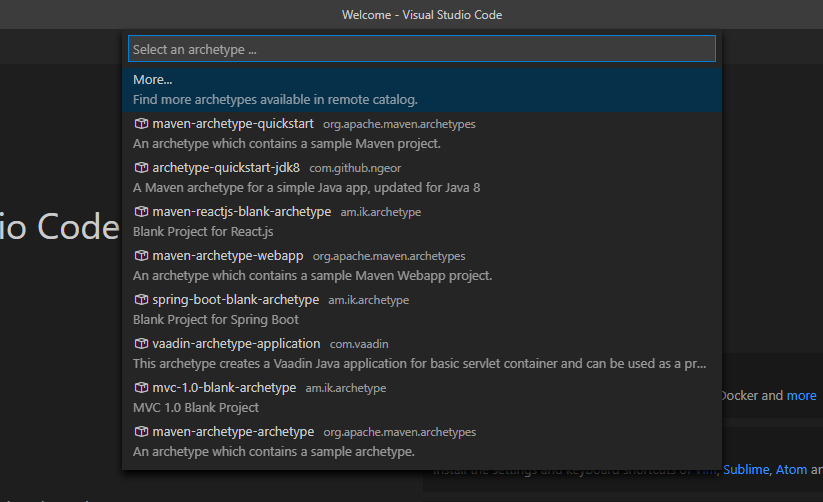The width and height of the screenshot is (823, 502).
Task: Select mvc-1.0-blank-archetype from the list
Action: [421, 398]
